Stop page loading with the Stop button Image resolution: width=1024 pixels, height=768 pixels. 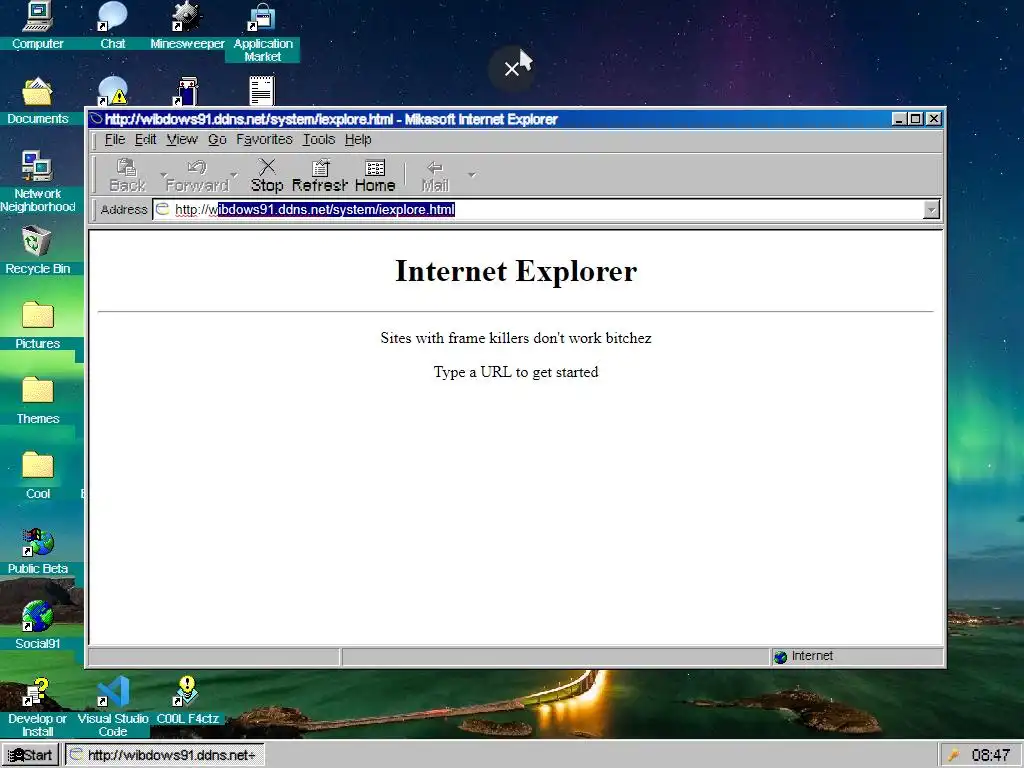267,176
